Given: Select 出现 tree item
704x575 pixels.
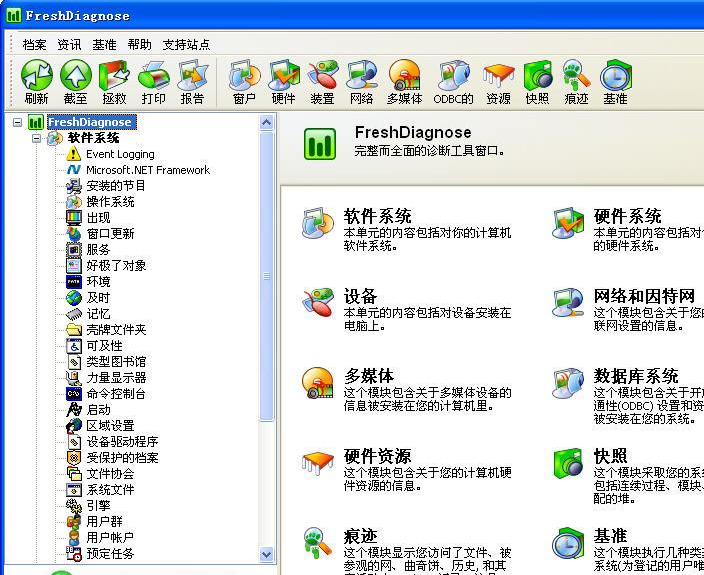Looking at the screenshot, I should coord(98,218).
